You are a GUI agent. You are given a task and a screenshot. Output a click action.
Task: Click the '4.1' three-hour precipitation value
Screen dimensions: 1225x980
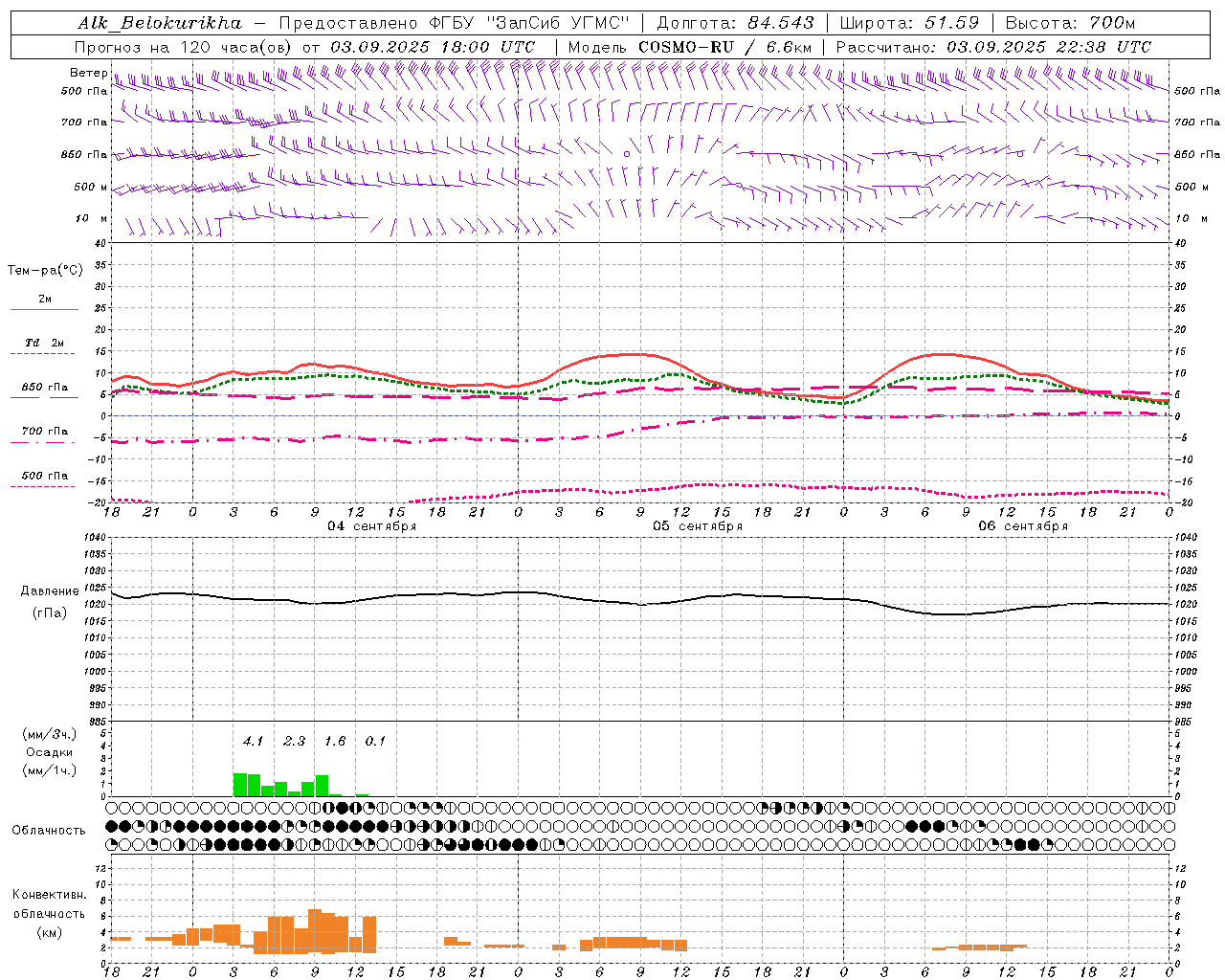click(x=253, y=741)
